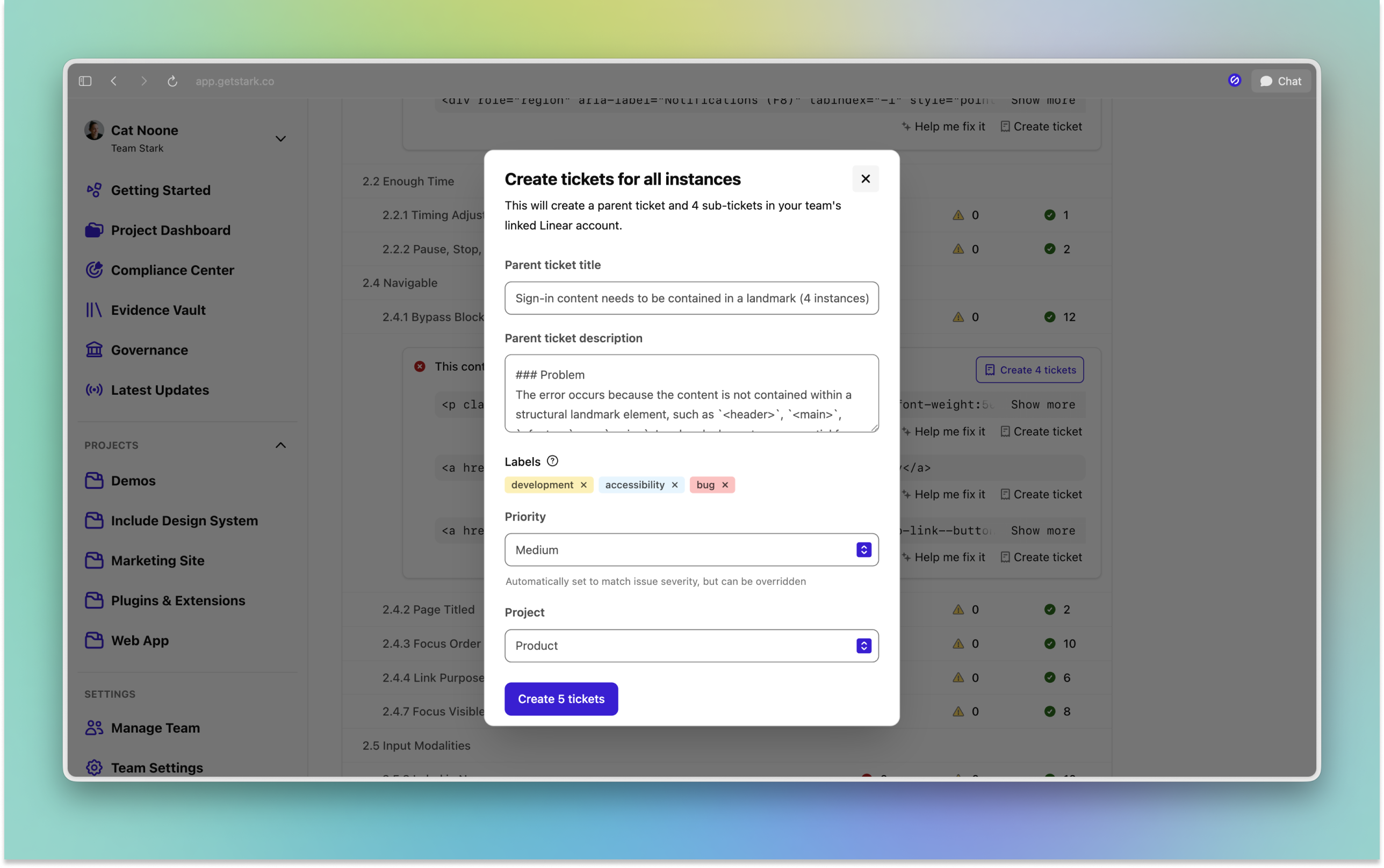1384x868 pixels.
Task: Click the Project Dashboard folder icon
Action: [x=94, y=230]
